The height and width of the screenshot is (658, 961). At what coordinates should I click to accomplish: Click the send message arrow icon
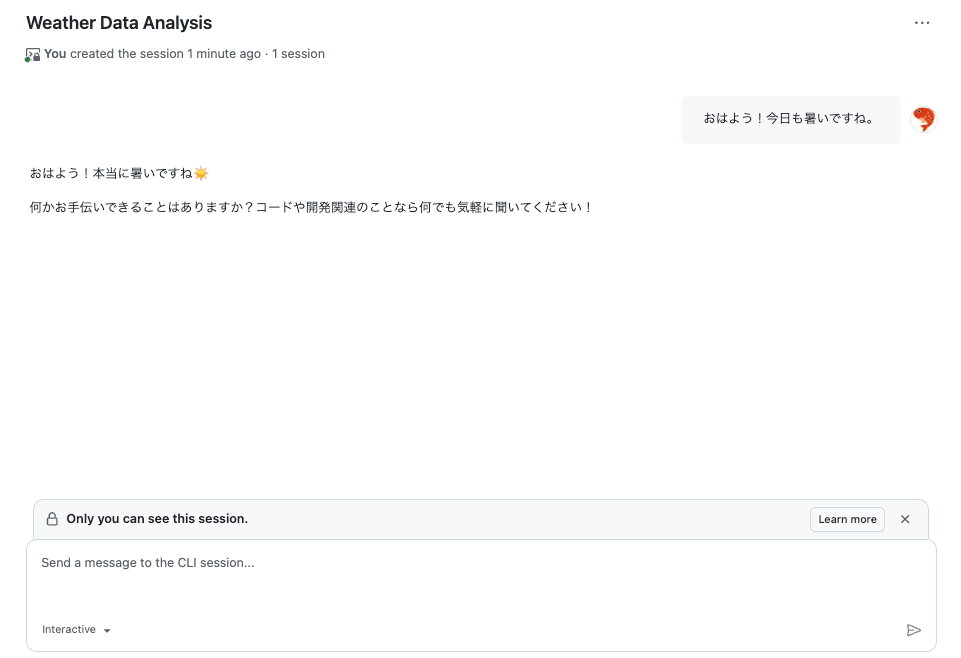tap(913, 630)
